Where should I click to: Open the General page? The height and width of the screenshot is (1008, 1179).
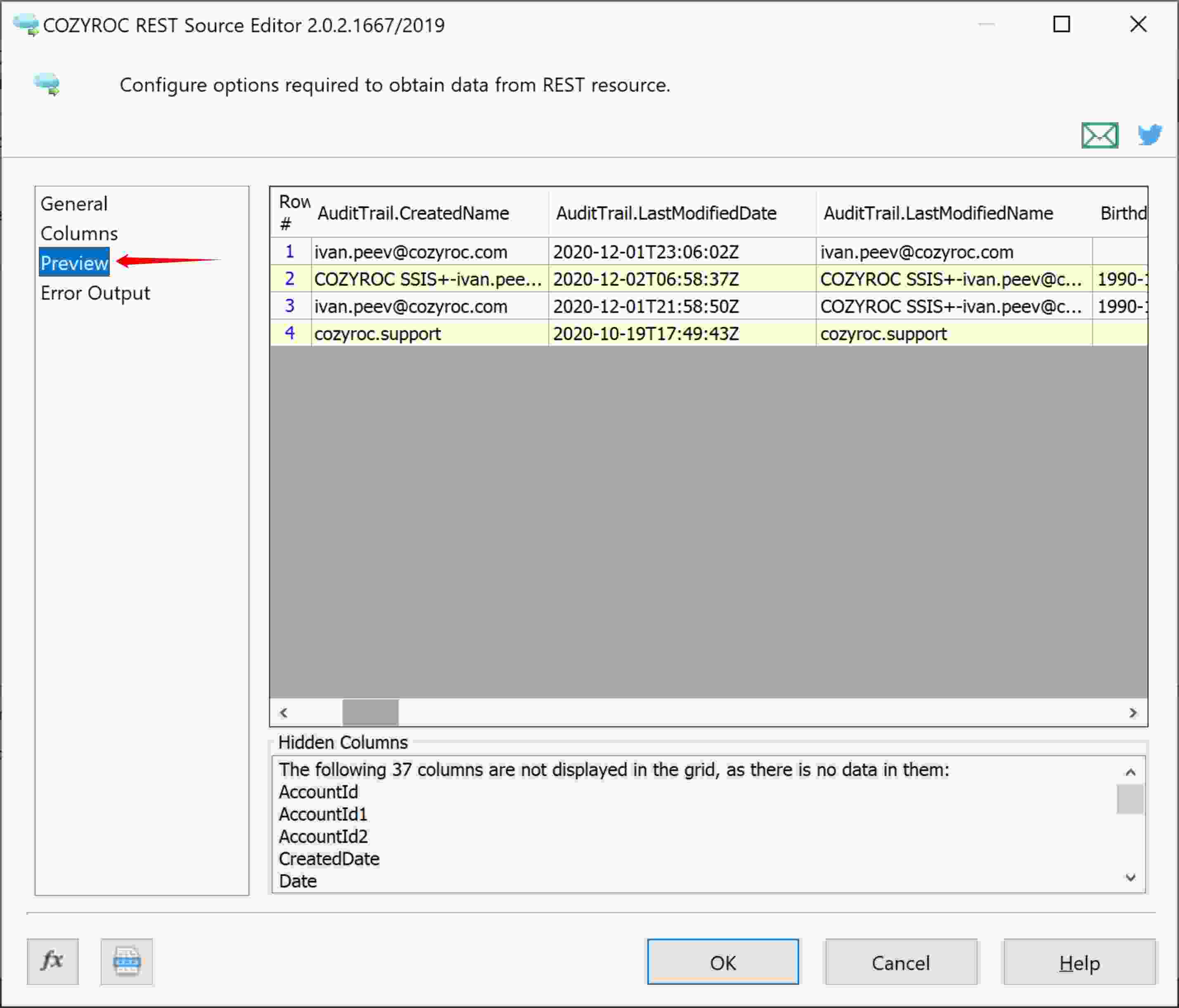tap(74, 203)
